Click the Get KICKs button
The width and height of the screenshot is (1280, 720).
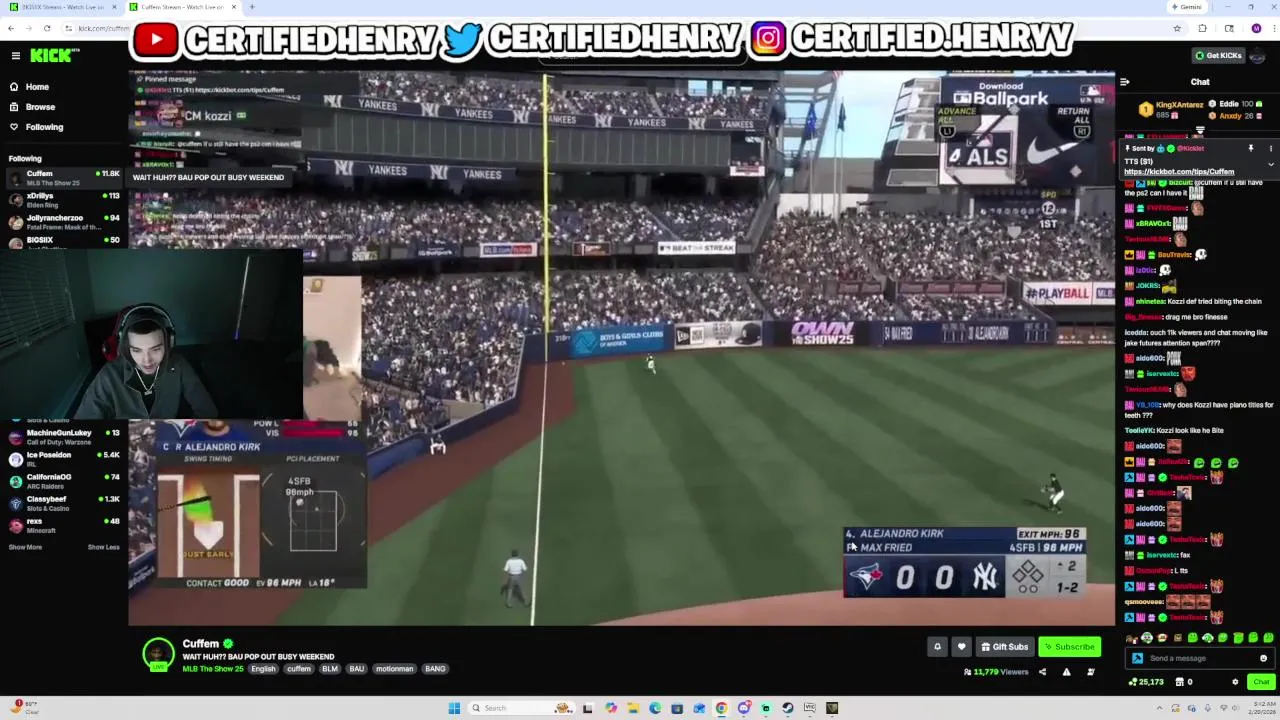click(x=1218, y=56)
